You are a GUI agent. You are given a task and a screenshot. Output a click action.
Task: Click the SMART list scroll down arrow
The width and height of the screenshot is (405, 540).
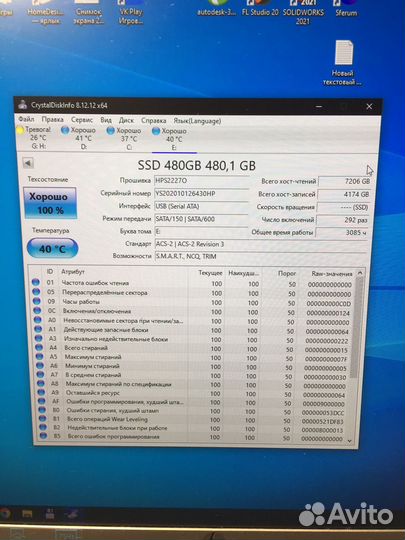point(350,441)
